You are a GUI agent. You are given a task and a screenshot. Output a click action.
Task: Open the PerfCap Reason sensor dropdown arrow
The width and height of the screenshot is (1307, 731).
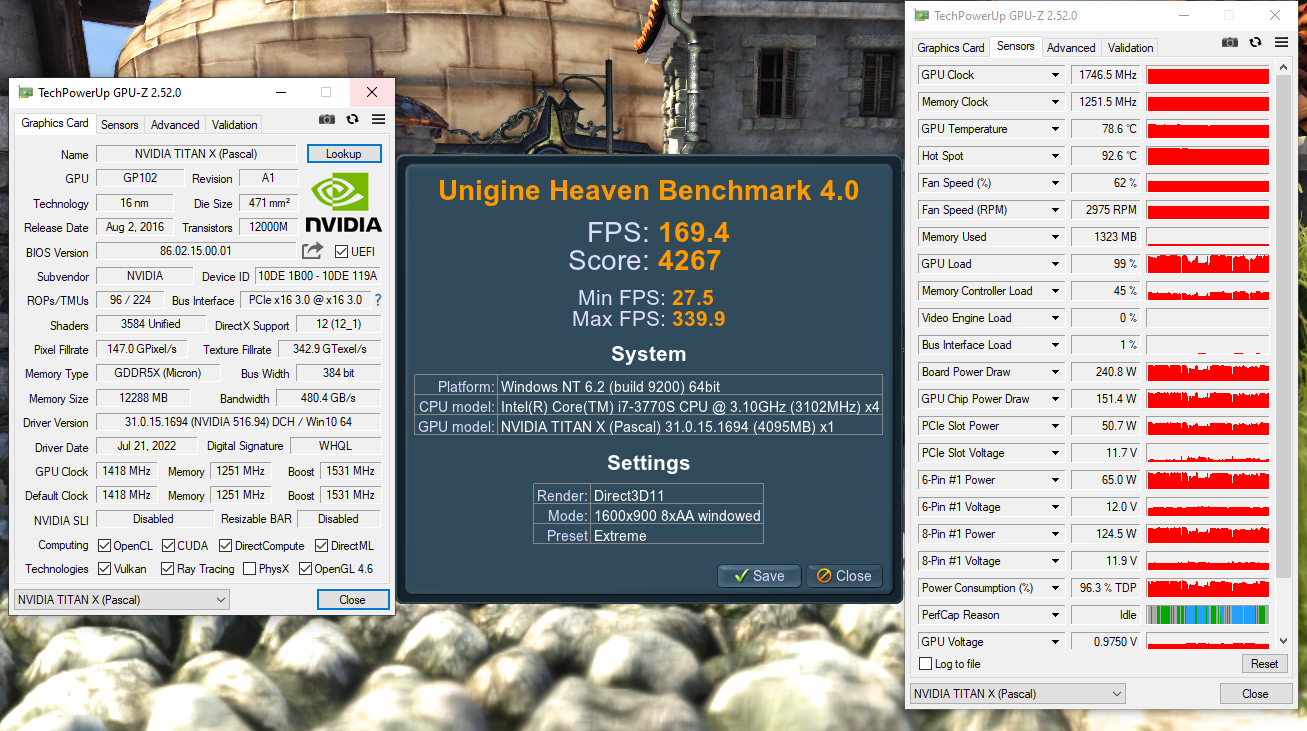1055,615
